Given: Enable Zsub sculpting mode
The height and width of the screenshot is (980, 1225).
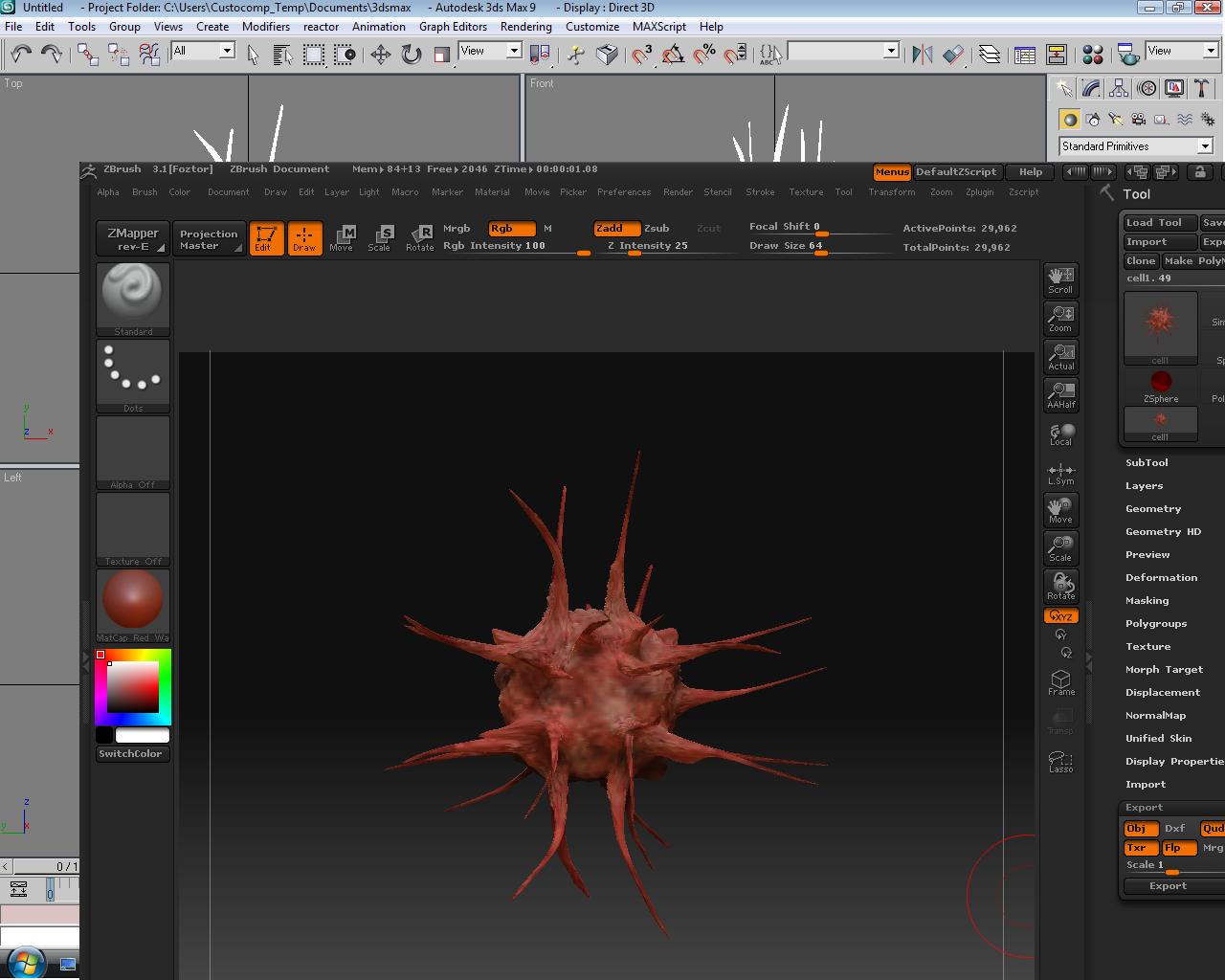Looking at the screenshot, I should point(657,229).
